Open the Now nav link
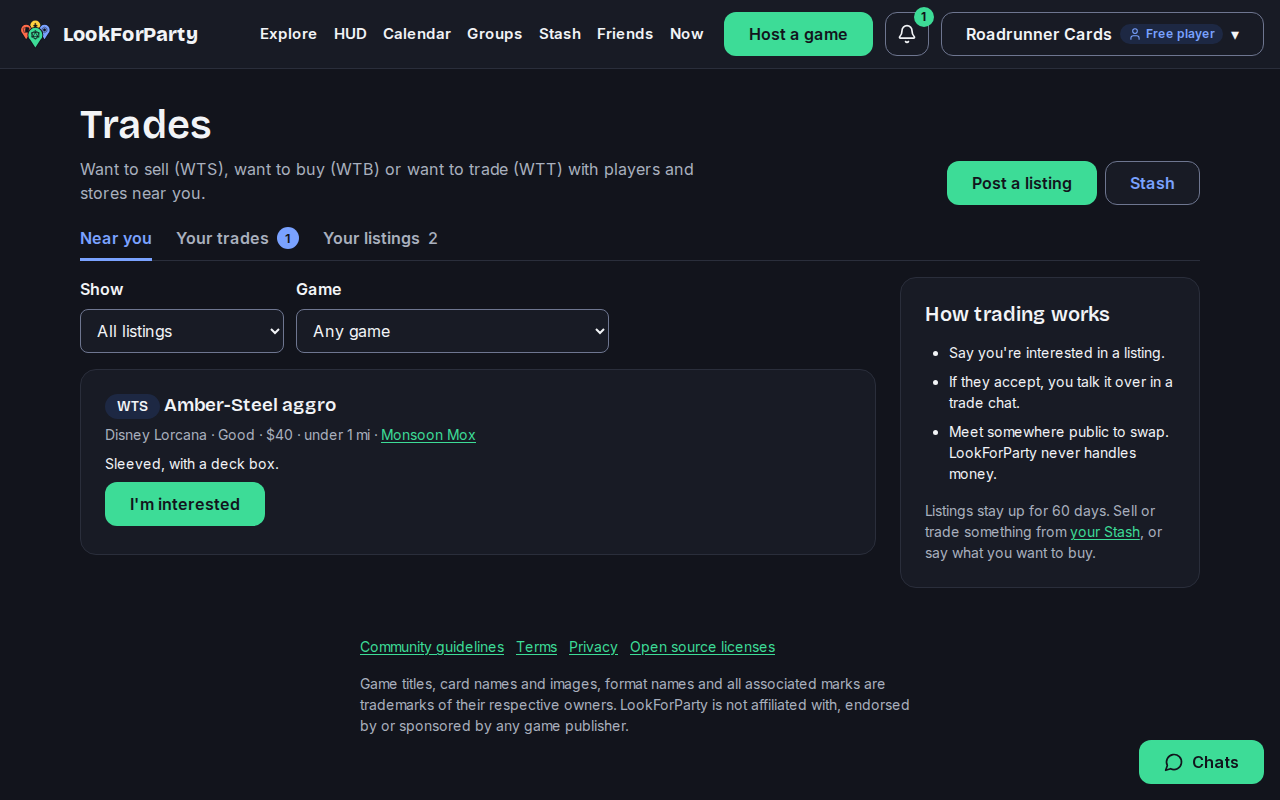 (686, 34)
